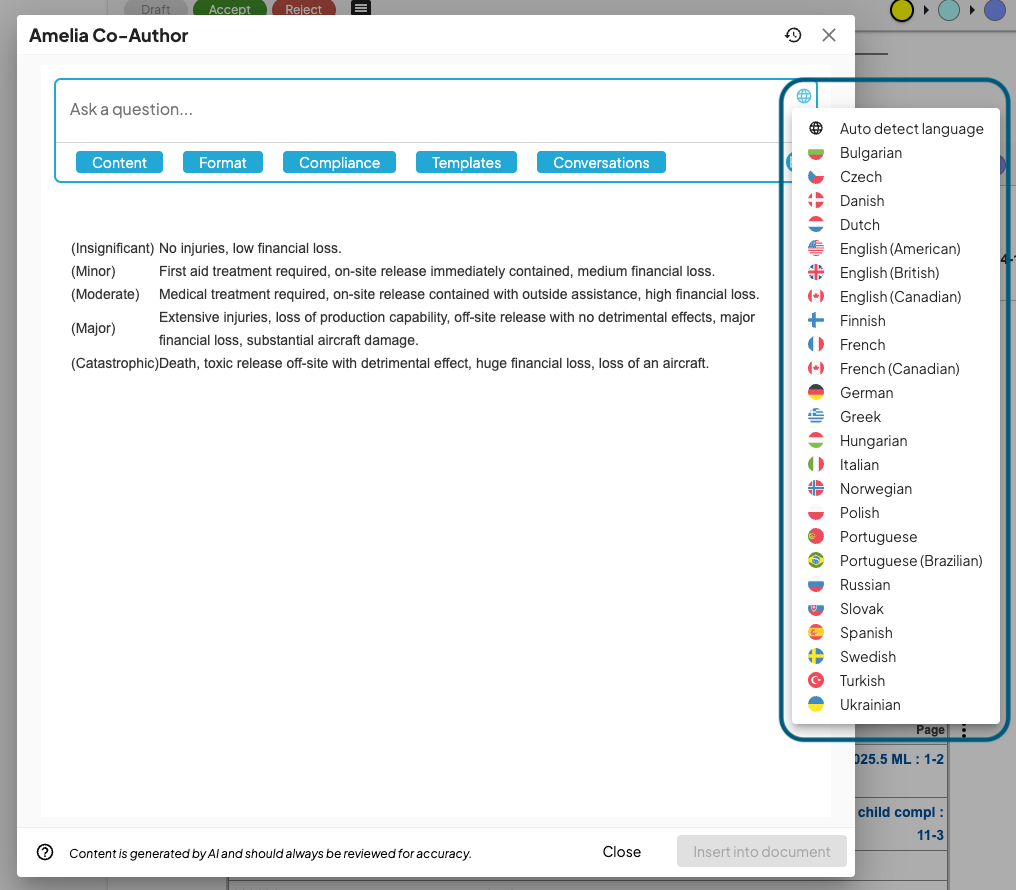1016x890 pixels.
Task: Click the '(Insignificant)' severity label text
Action: tap(112, 249)
